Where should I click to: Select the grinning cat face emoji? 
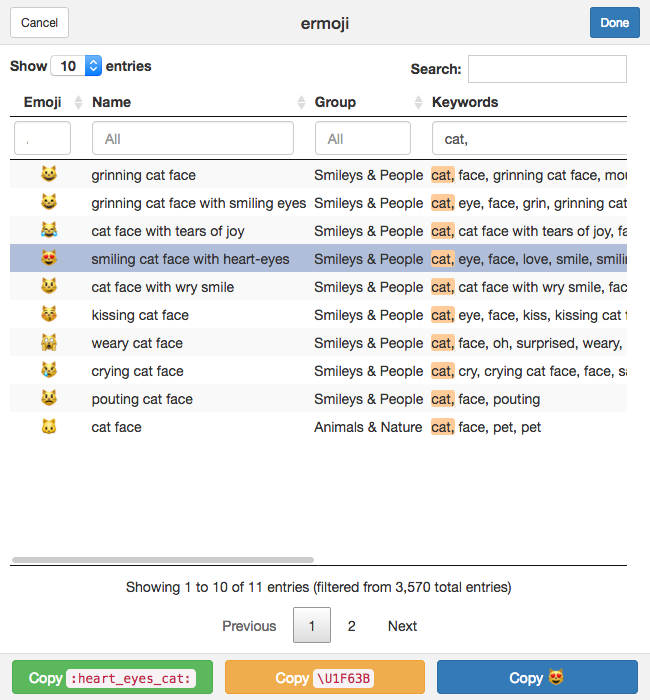coord(49,174)
